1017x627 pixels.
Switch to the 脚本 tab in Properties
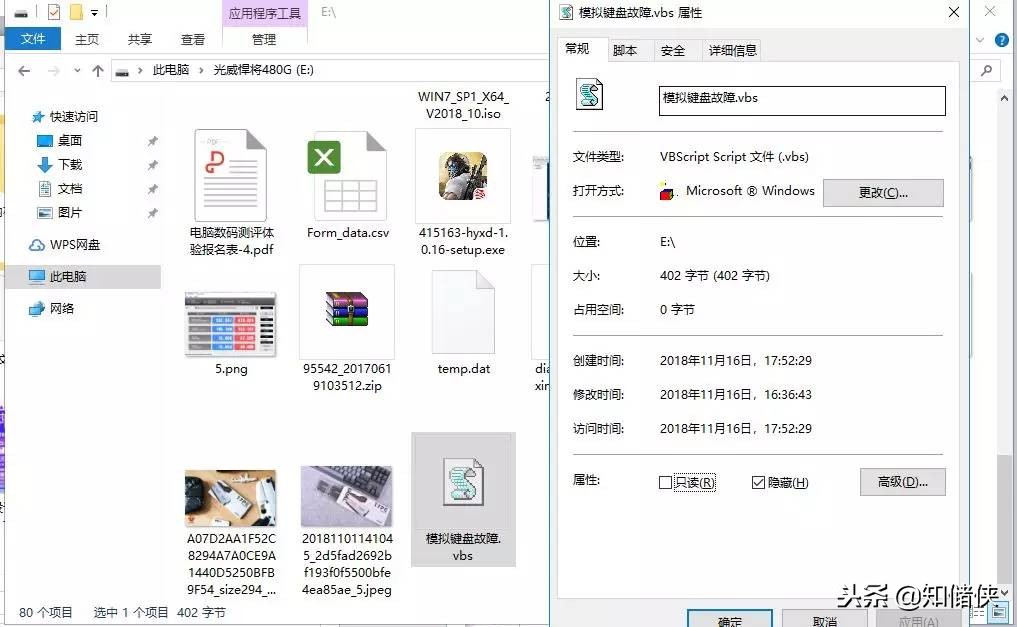[x=624, y=48]
